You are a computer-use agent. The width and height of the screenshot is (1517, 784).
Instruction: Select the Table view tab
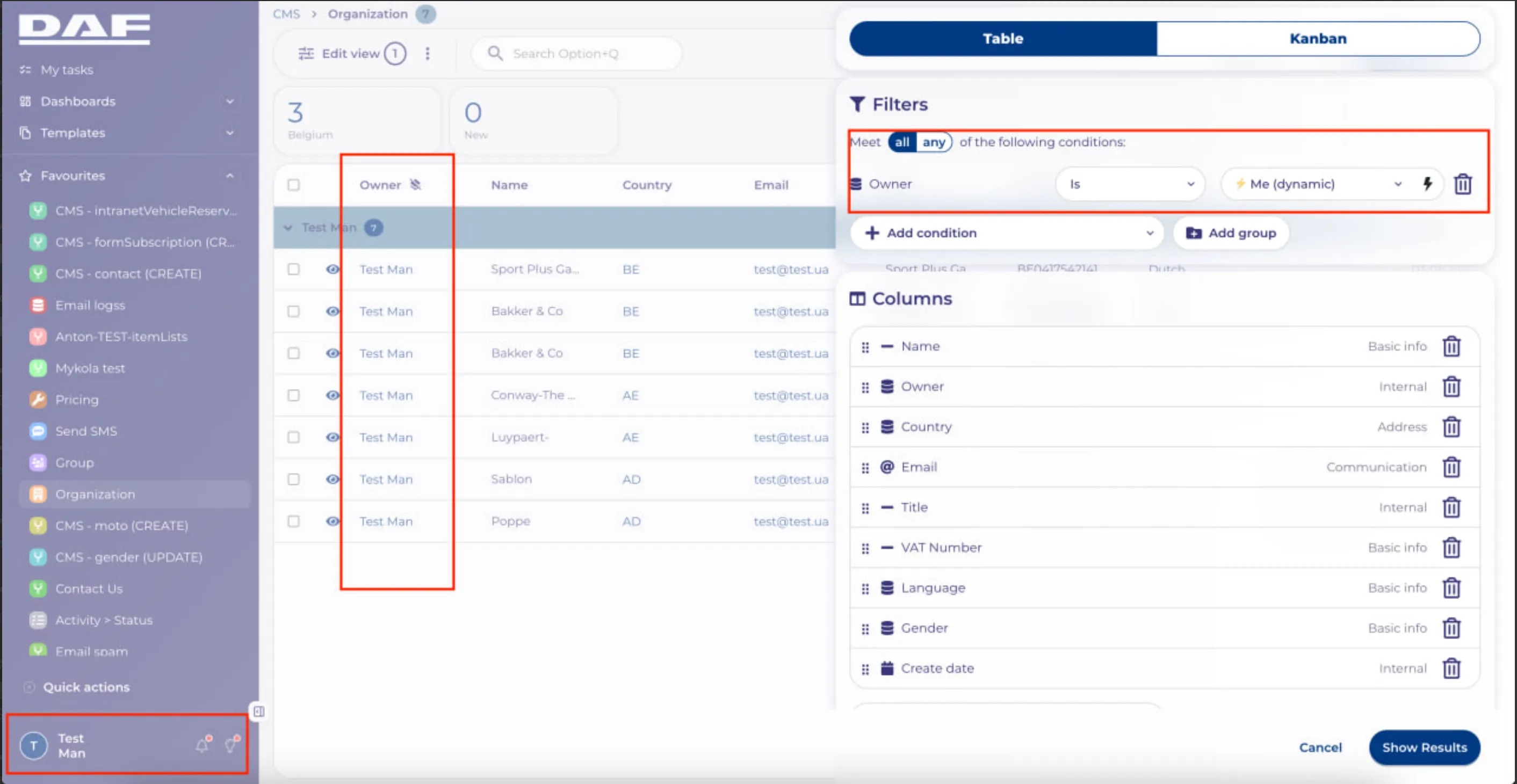[x=1003, y=39]
